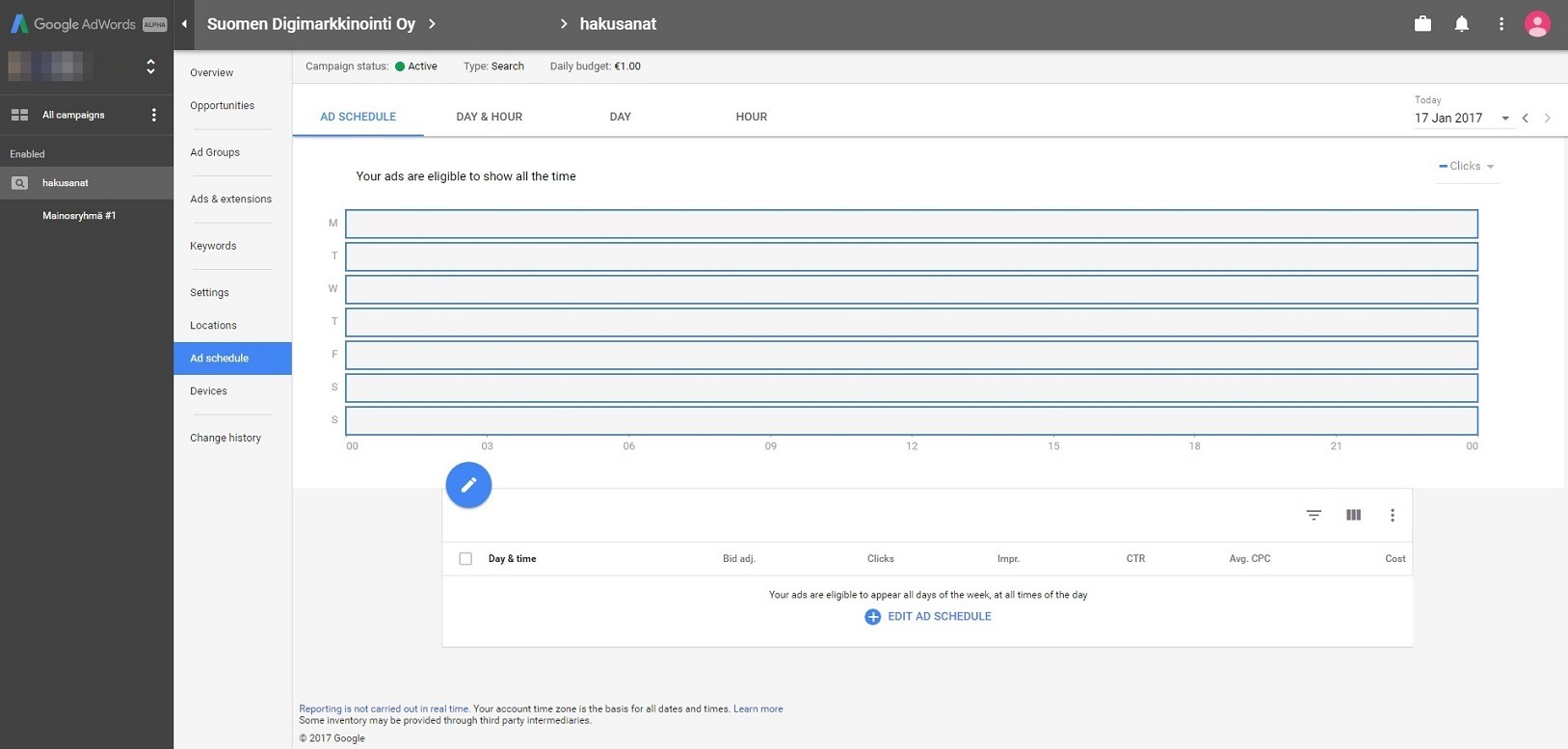Click the Friday schedule bar

click(x=912, y=355)
